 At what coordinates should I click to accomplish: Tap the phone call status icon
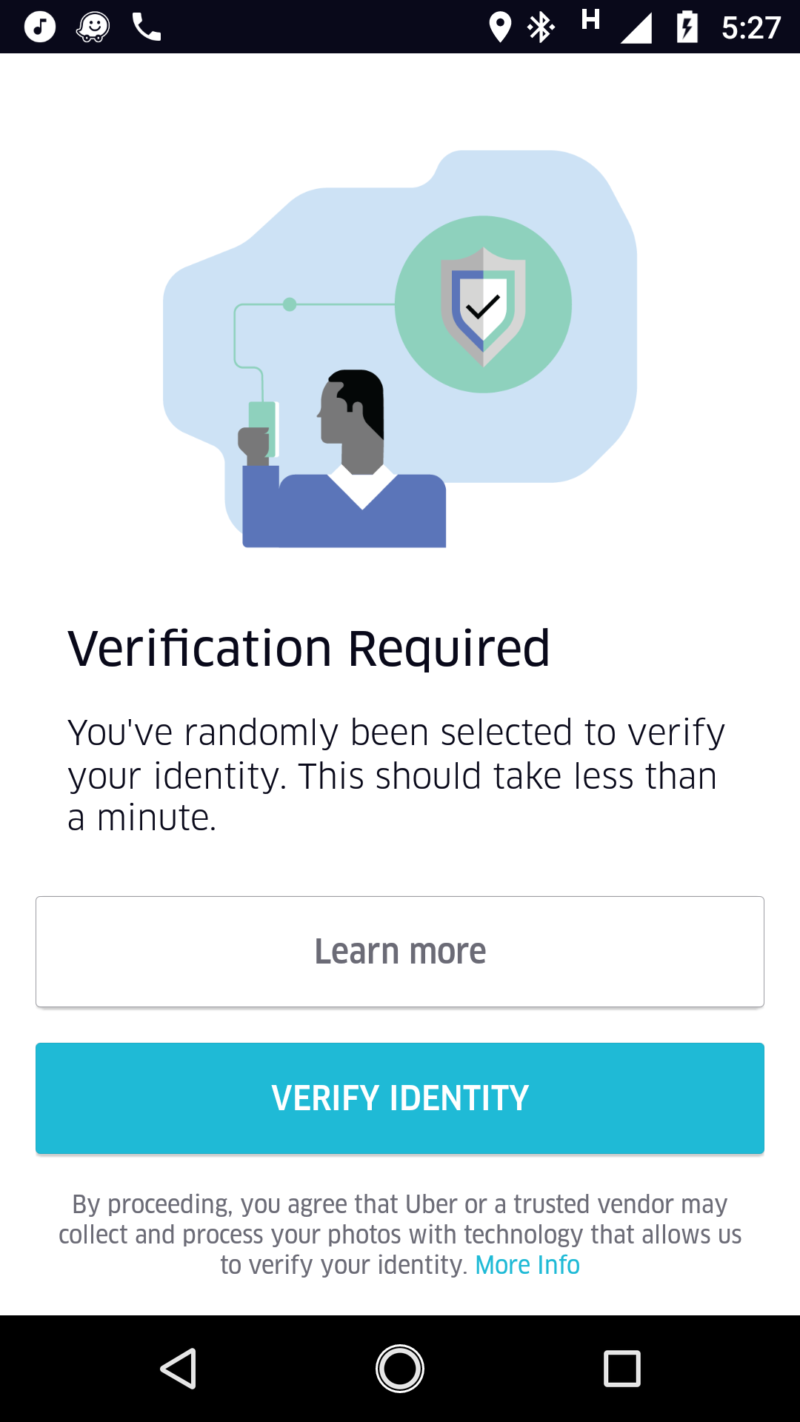pos(147,27)
